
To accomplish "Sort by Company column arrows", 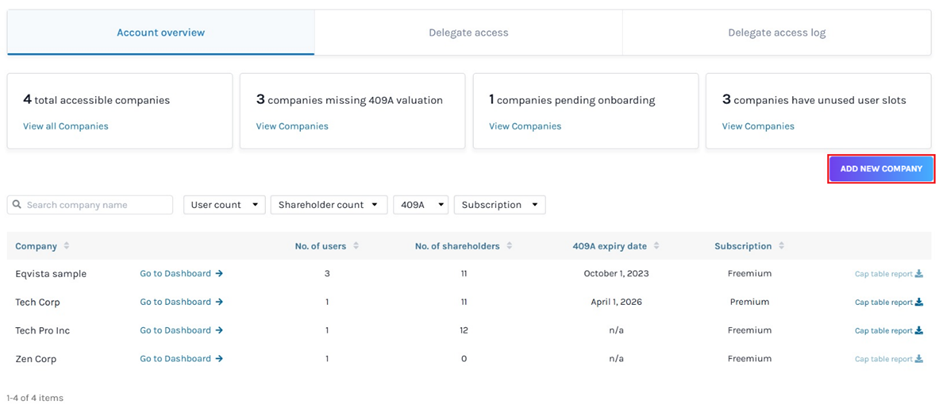I will 67,246.
